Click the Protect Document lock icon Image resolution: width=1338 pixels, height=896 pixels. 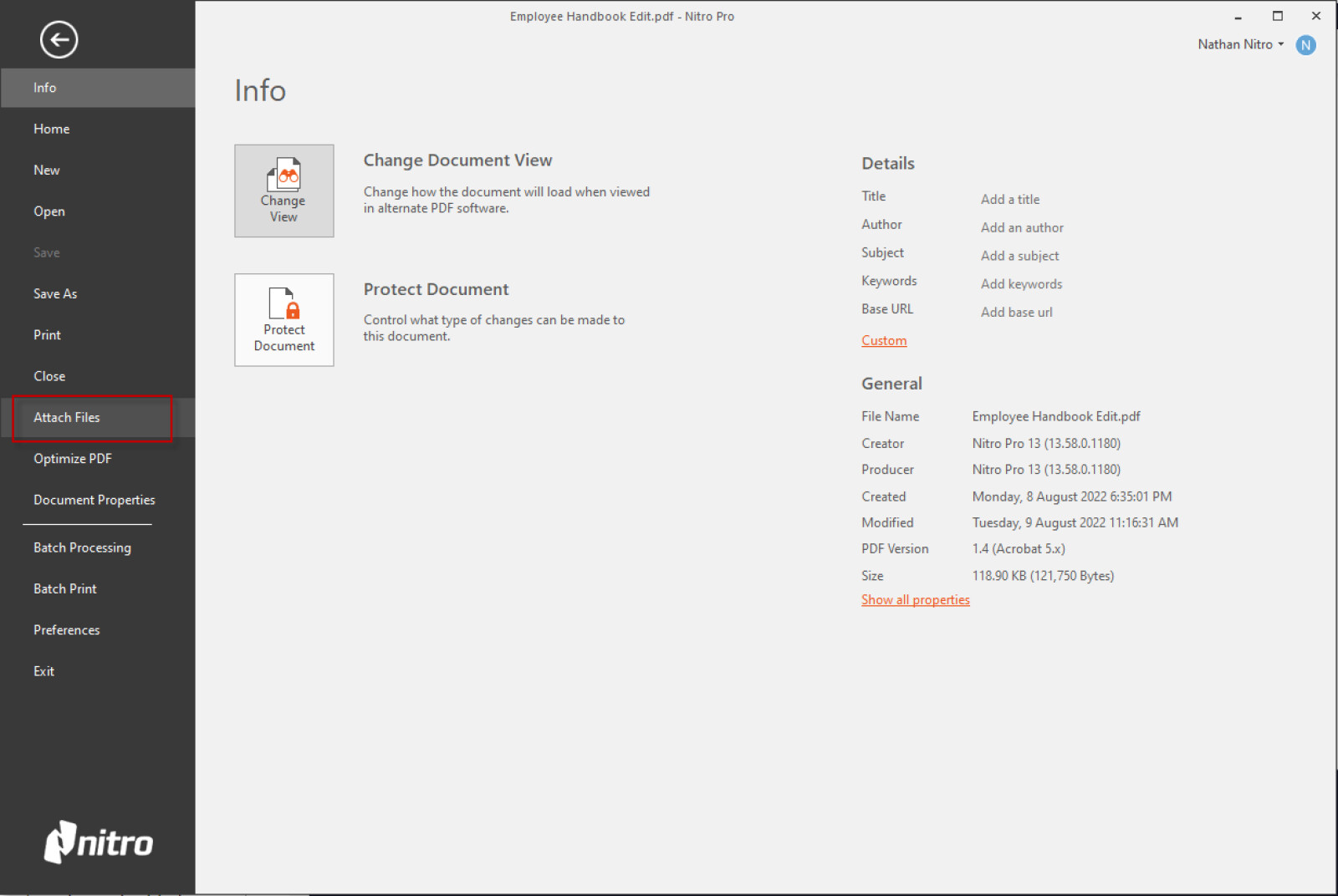pos(283,319)
